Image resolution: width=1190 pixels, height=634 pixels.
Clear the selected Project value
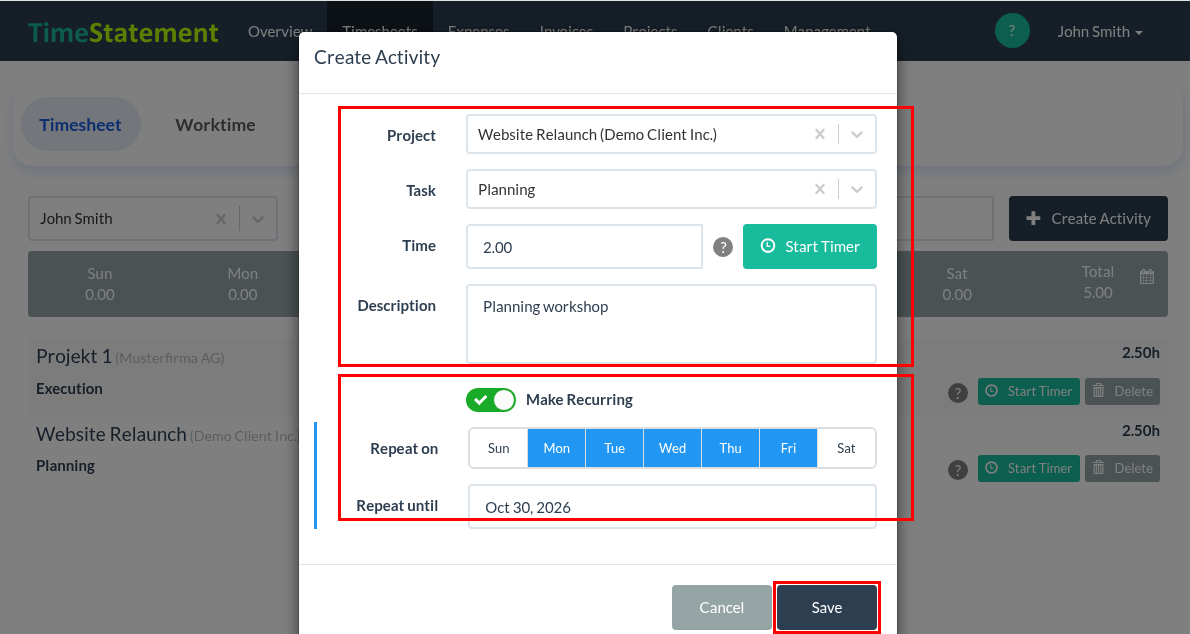click(820, 134)
